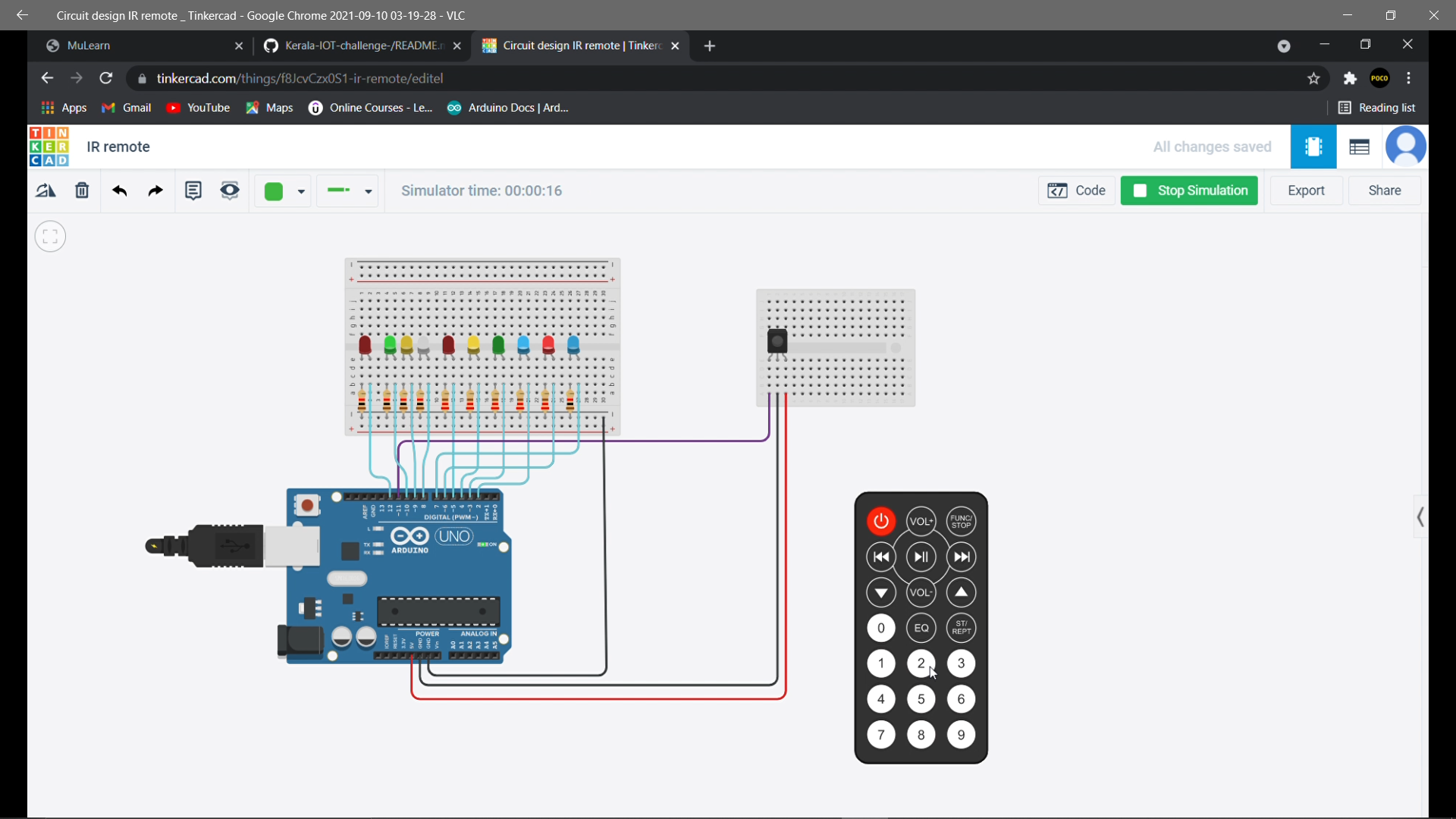Click the user account avatar
The width and height of the screenshot is (1456, 819).
pyautogui.click(x=1407, y=146)
